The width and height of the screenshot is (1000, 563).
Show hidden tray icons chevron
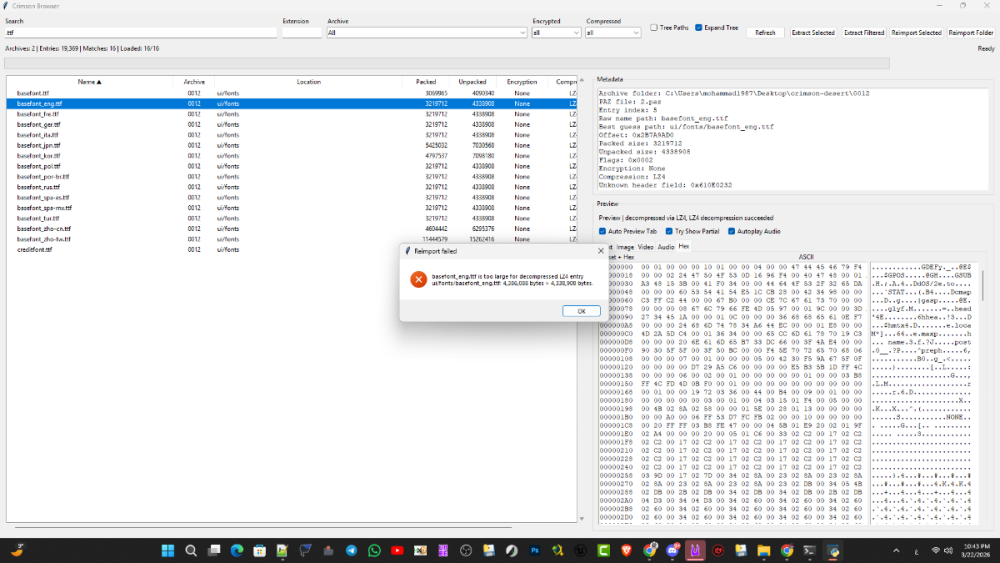(x=896, y=551)
